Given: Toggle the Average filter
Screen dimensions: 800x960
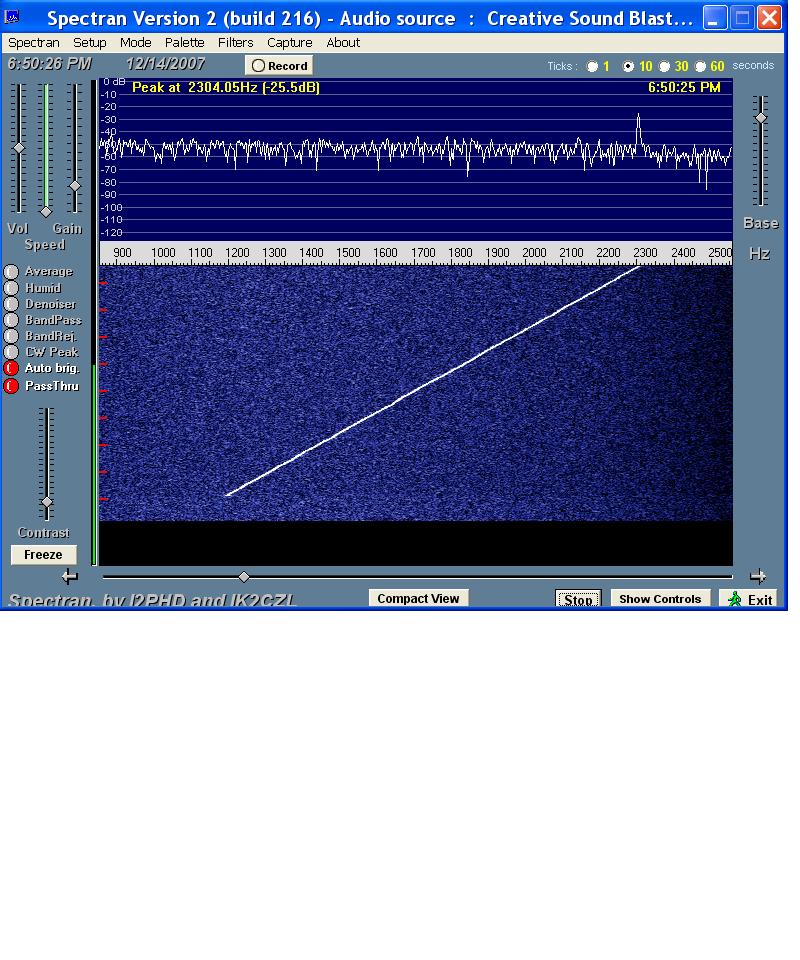Looking at the screenshot, I should (11, 271).
